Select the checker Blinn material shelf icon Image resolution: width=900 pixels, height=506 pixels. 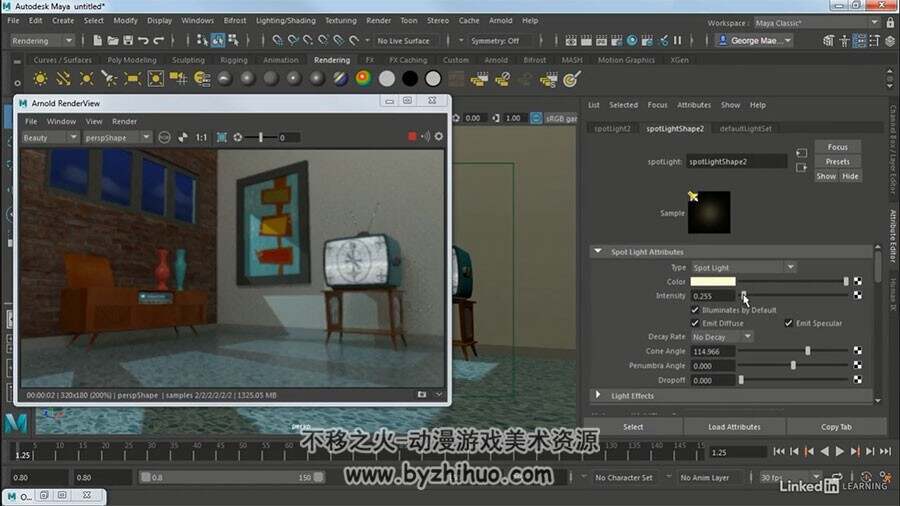point(340,79)
